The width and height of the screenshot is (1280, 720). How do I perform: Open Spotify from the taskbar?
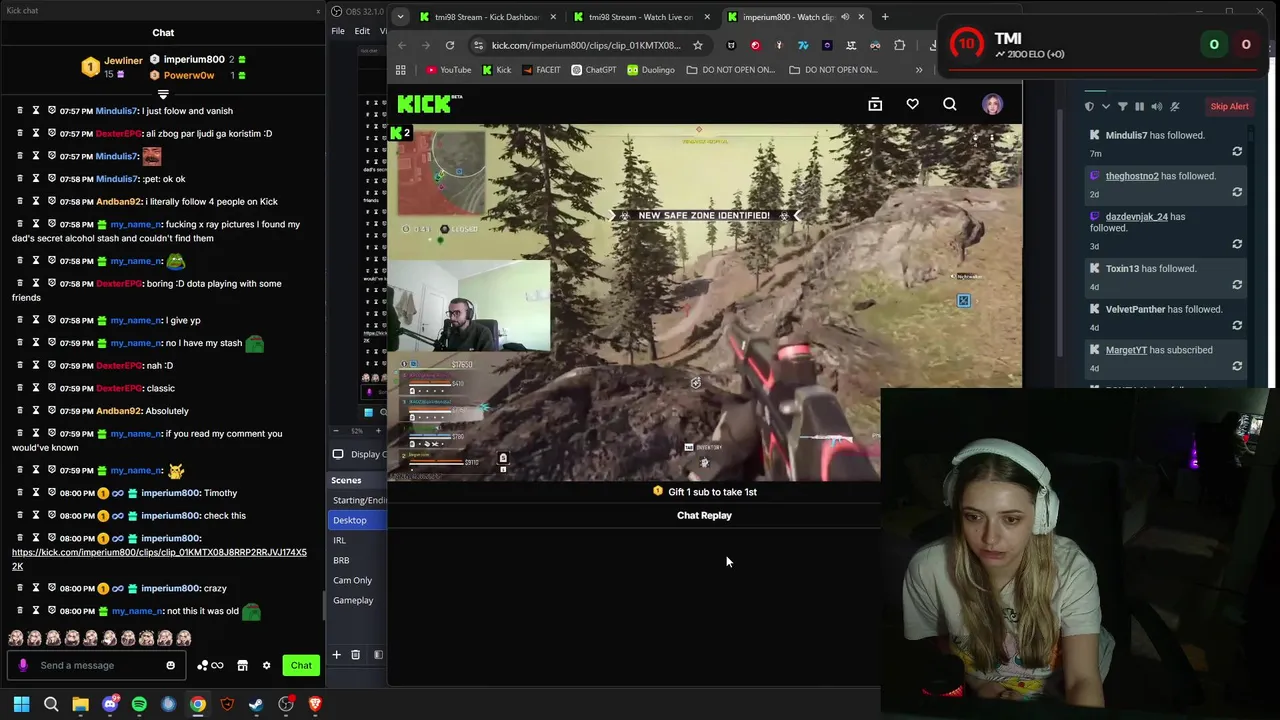click(139, 704)
